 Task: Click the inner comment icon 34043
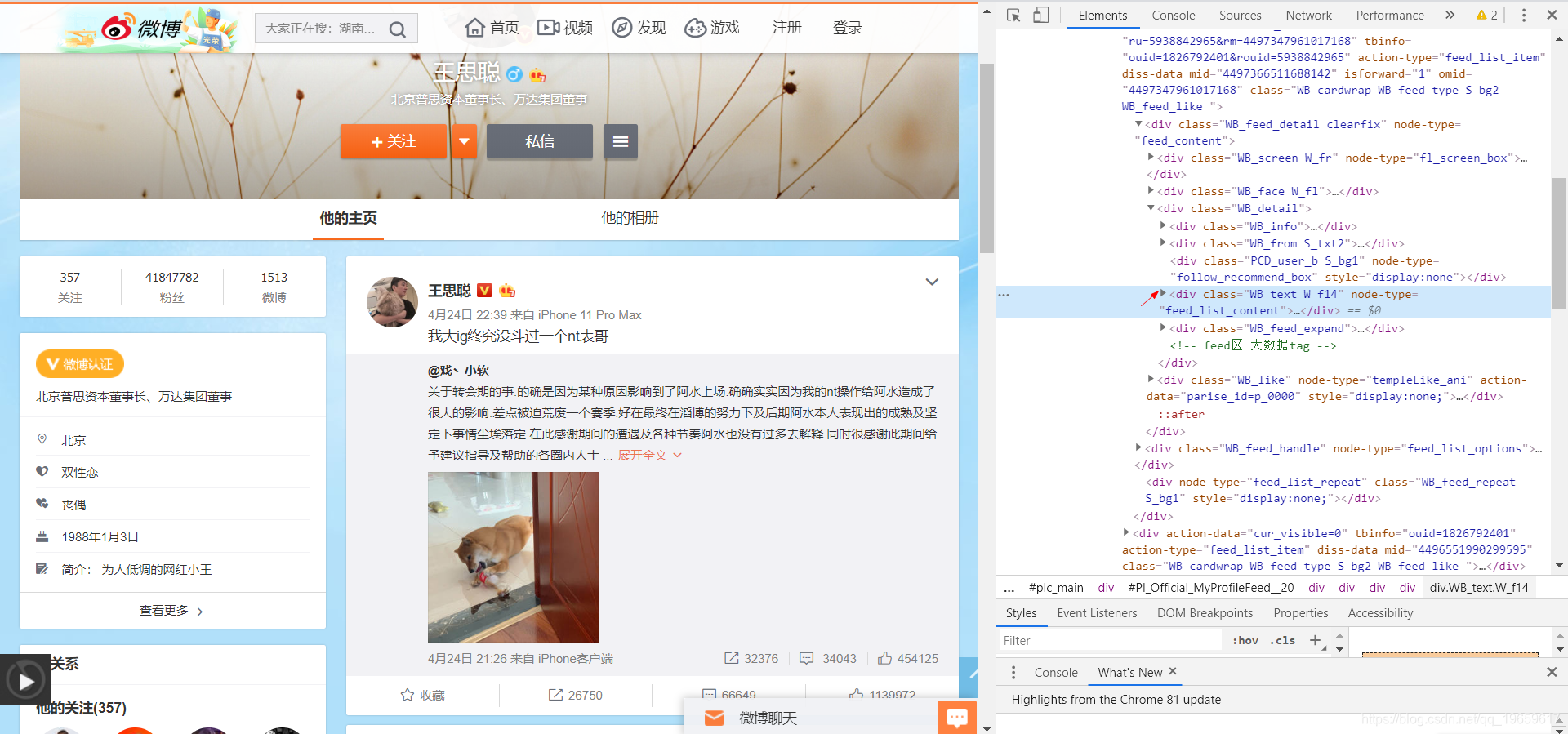[827, 658]
